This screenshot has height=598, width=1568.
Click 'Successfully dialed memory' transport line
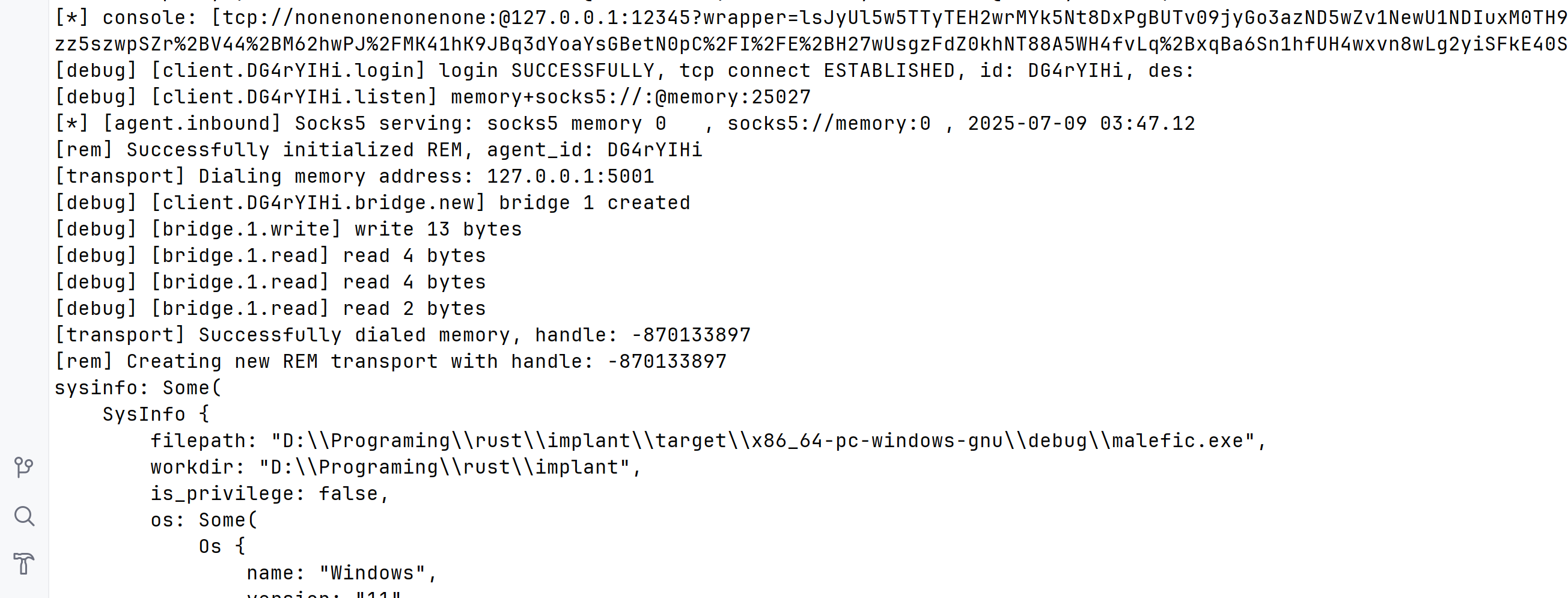(x=402, y=335)
